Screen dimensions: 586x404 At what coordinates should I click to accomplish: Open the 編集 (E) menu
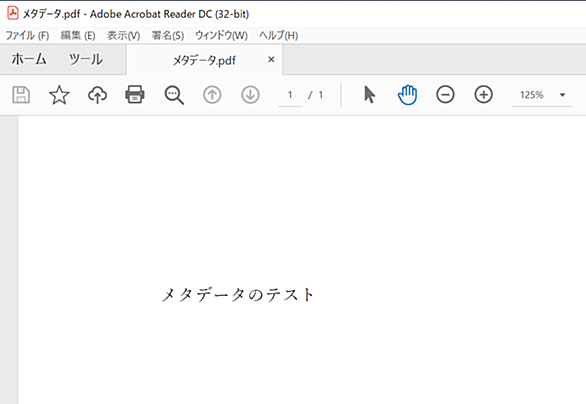78,36
